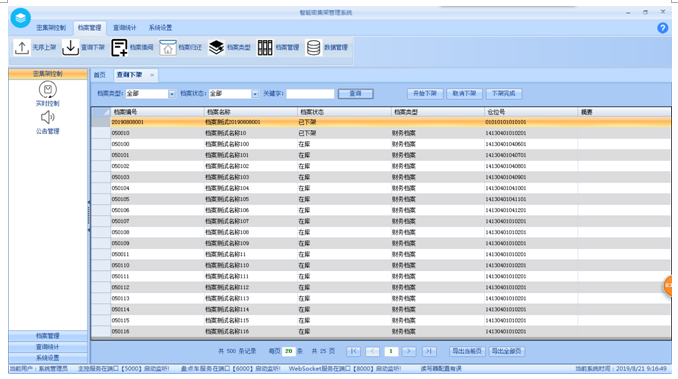Expand the 查询统计 sidebar section
This screenshot has width=678, height=379.
pyautogui.click(x=48, y=347)
